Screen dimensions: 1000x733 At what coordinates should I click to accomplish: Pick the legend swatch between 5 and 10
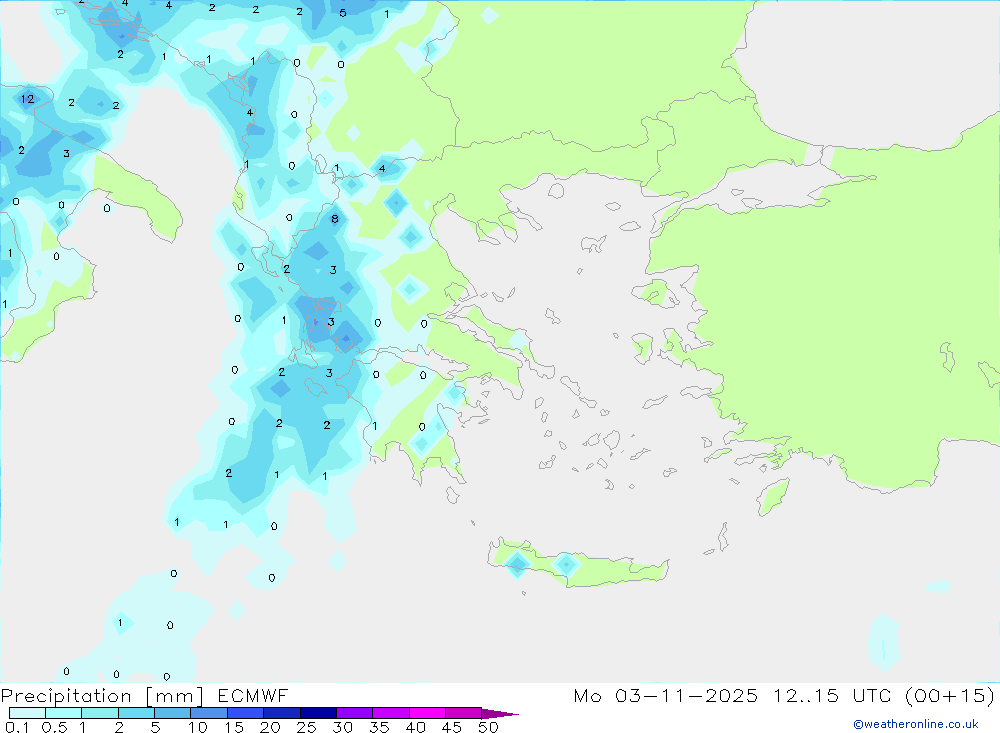pos(173,713)
